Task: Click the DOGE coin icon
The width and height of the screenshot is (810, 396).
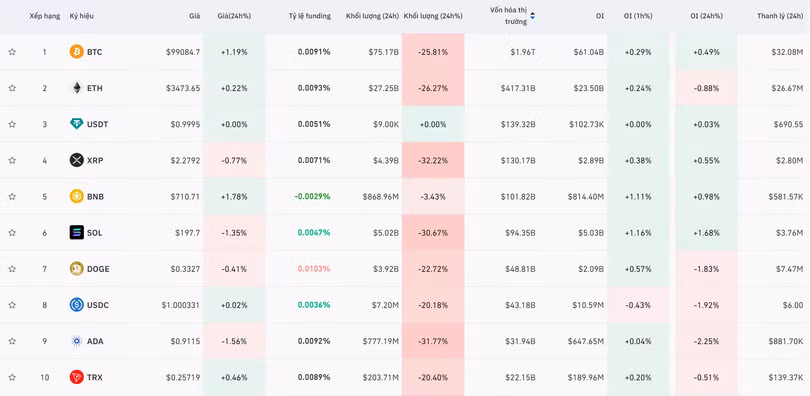Action: (76, 268)
